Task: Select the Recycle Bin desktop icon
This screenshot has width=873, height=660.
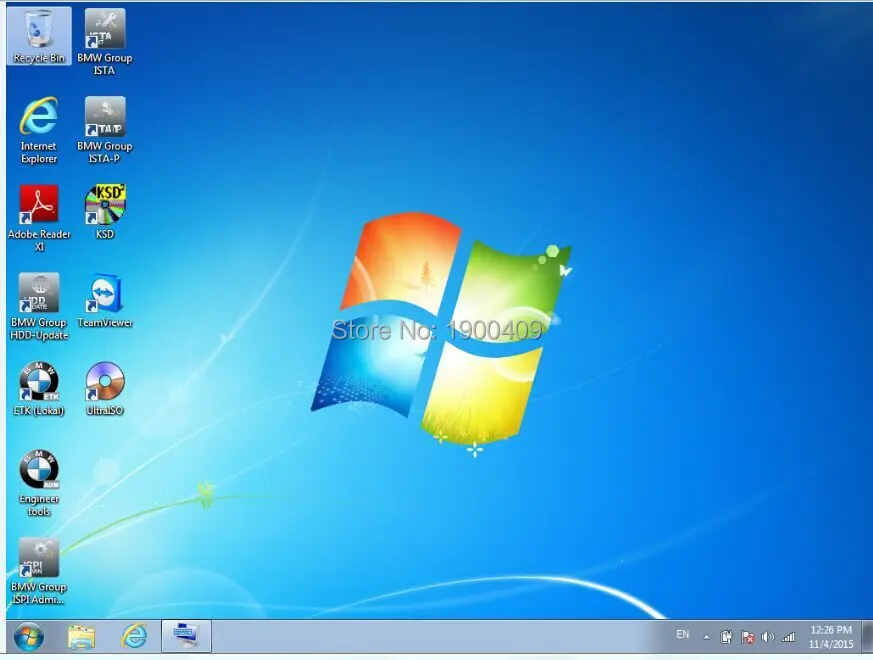Action: point(38,36)
